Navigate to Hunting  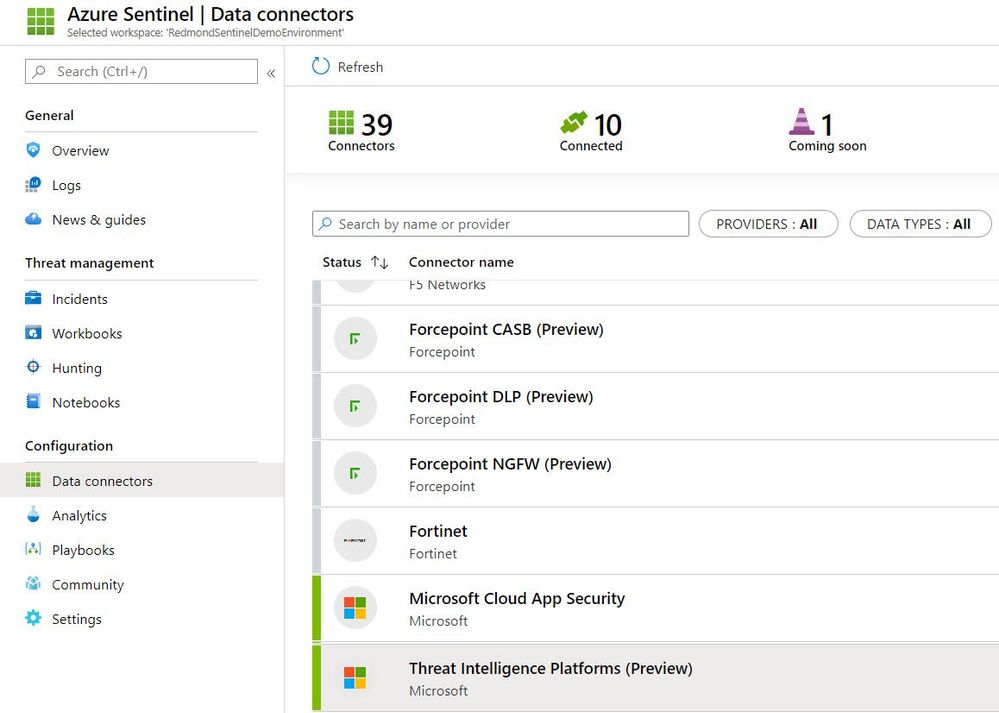click(76, 368)
